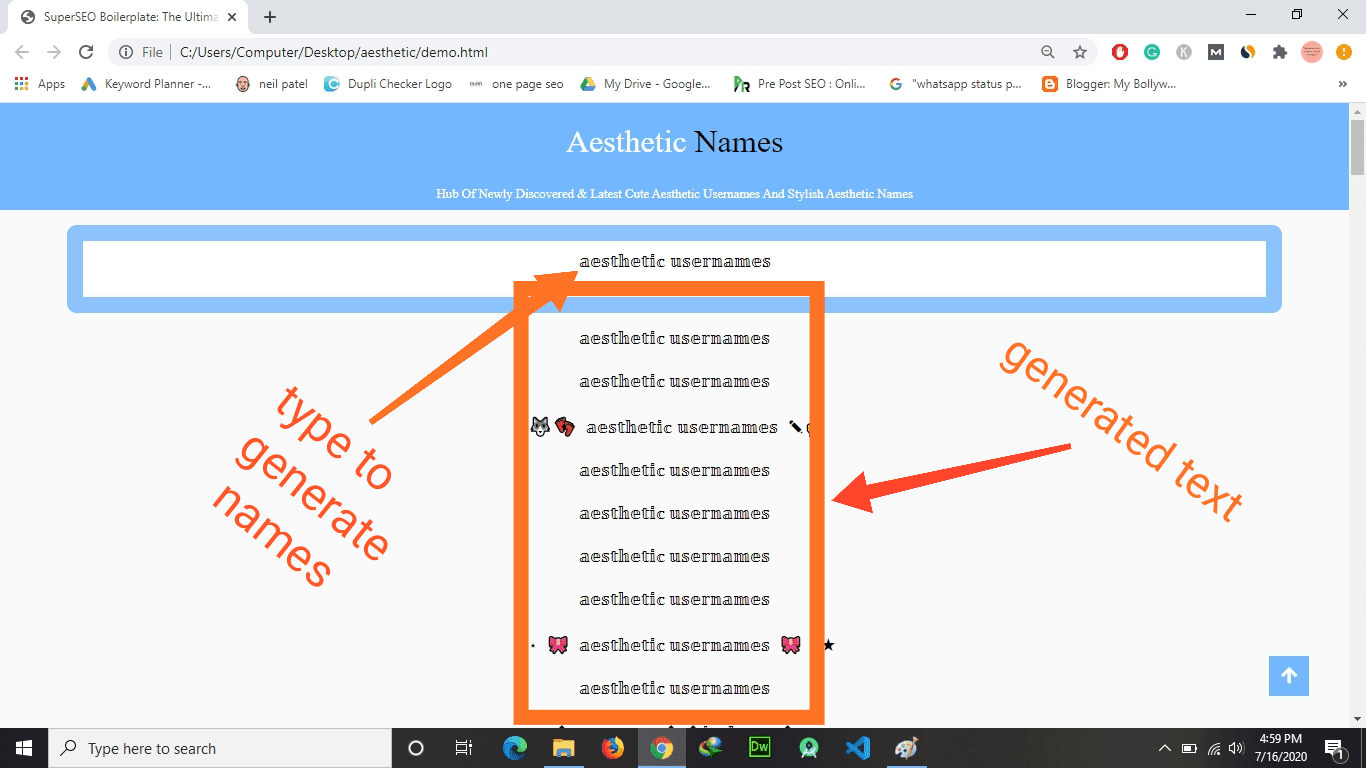Open the Keyword Planner bookmark
This screenshot has height=768, width=1366.
(147, 84)
